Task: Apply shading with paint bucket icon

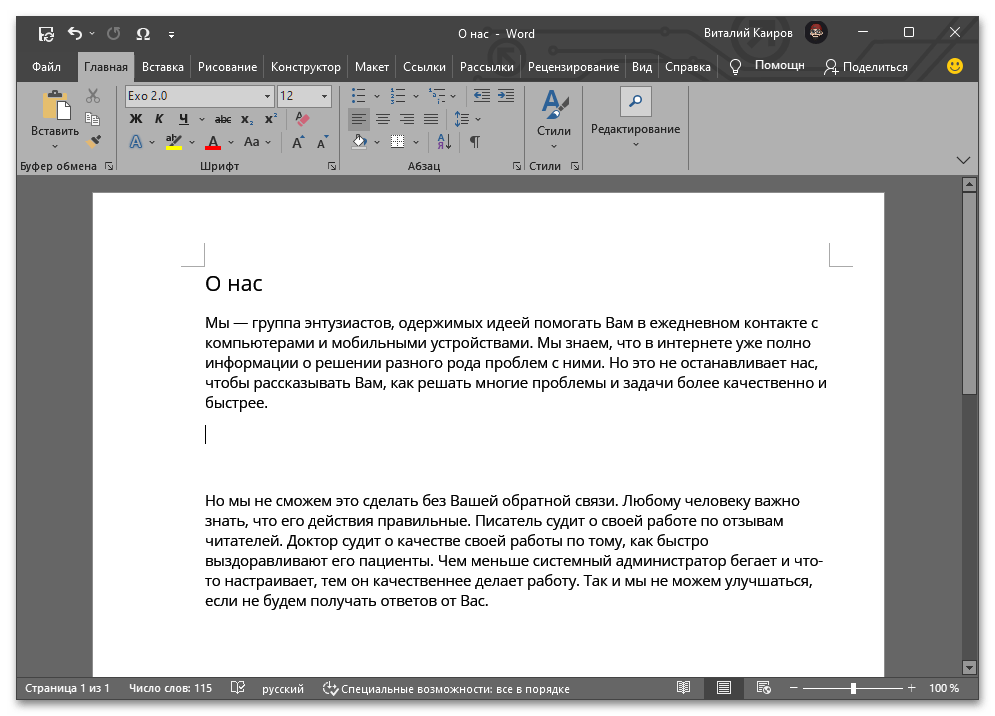Action: pyautogui.click(x=359, y=142)
